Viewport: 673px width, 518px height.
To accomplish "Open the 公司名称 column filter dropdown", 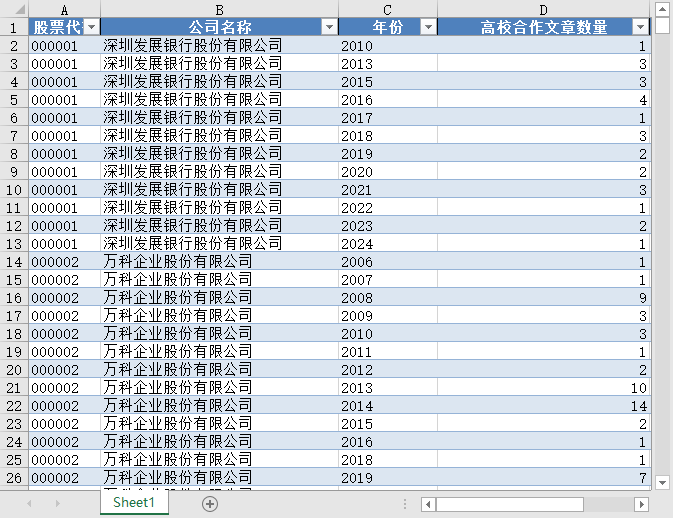I will click(329, 27).
